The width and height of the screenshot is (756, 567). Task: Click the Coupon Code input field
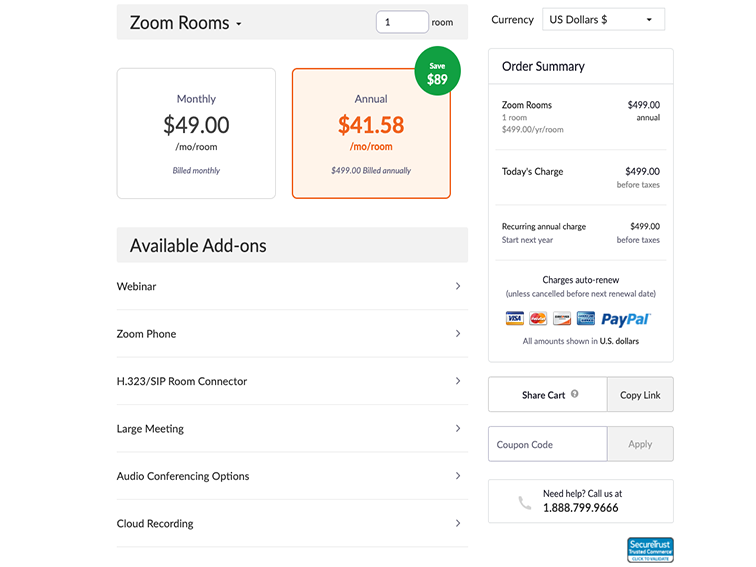click(547, 444)
